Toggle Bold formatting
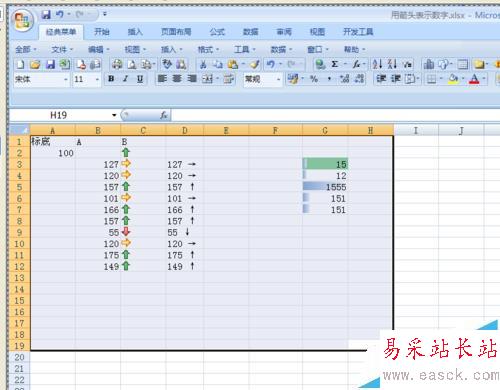500x390 pixels. coord(111,79)
